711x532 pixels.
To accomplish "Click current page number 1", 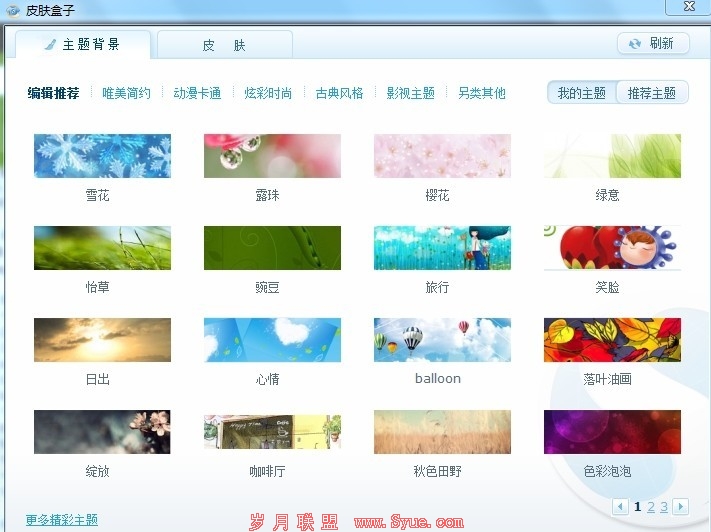I will [638, 507].
